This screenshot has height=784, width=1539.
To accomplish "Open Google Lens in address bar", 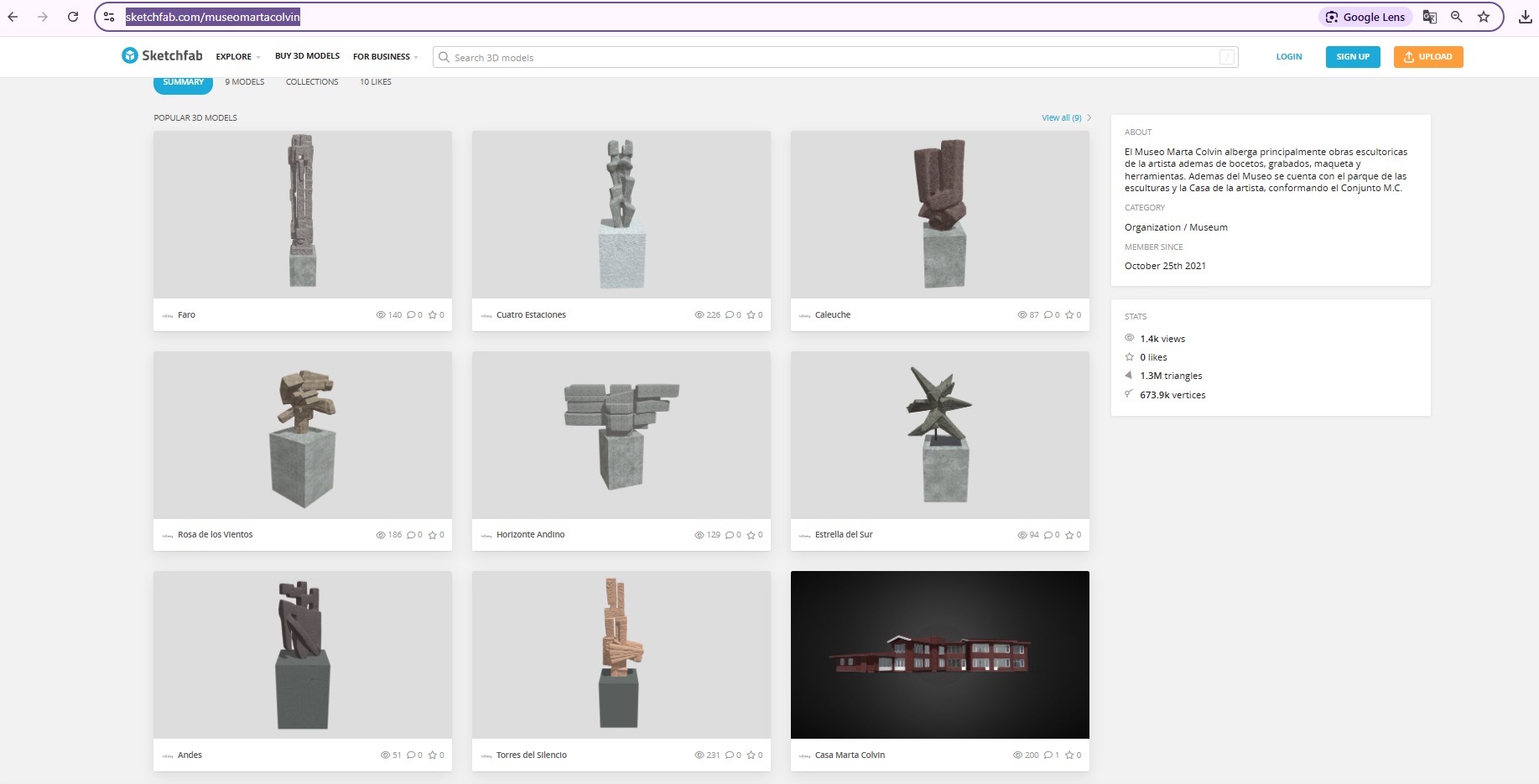I will pos(1365,17).
